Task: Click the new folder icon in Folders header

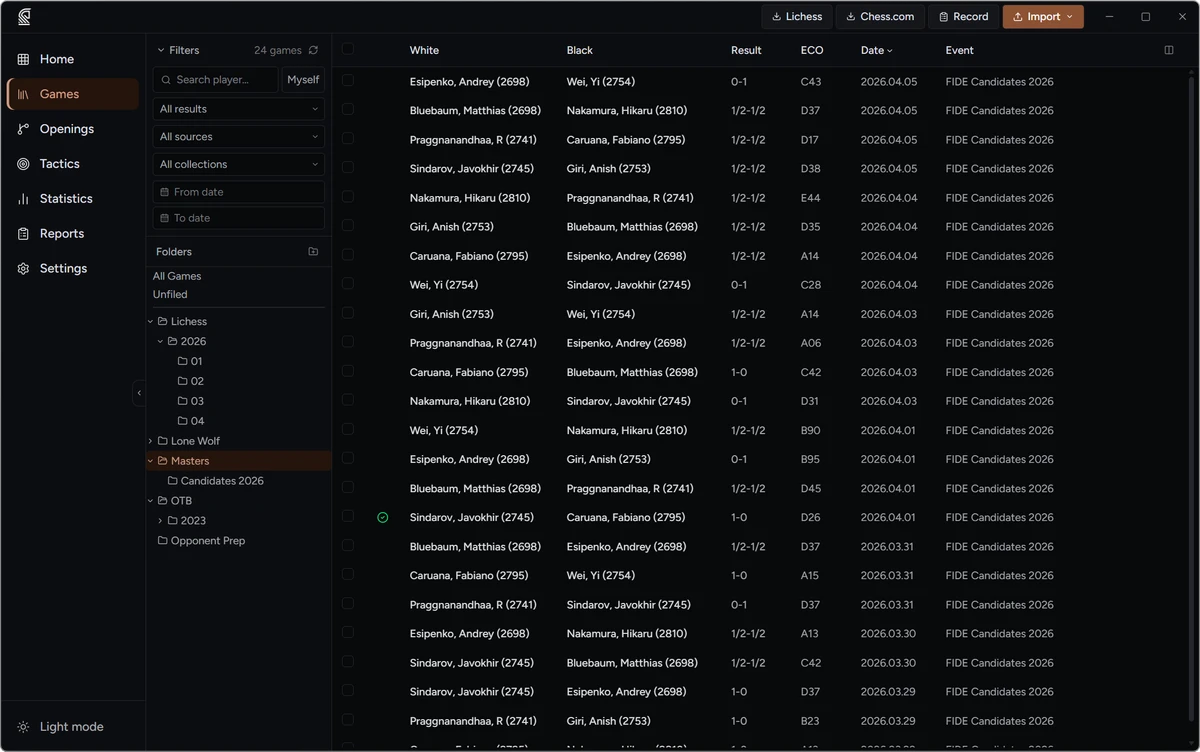Action: [x=313, y=252]
